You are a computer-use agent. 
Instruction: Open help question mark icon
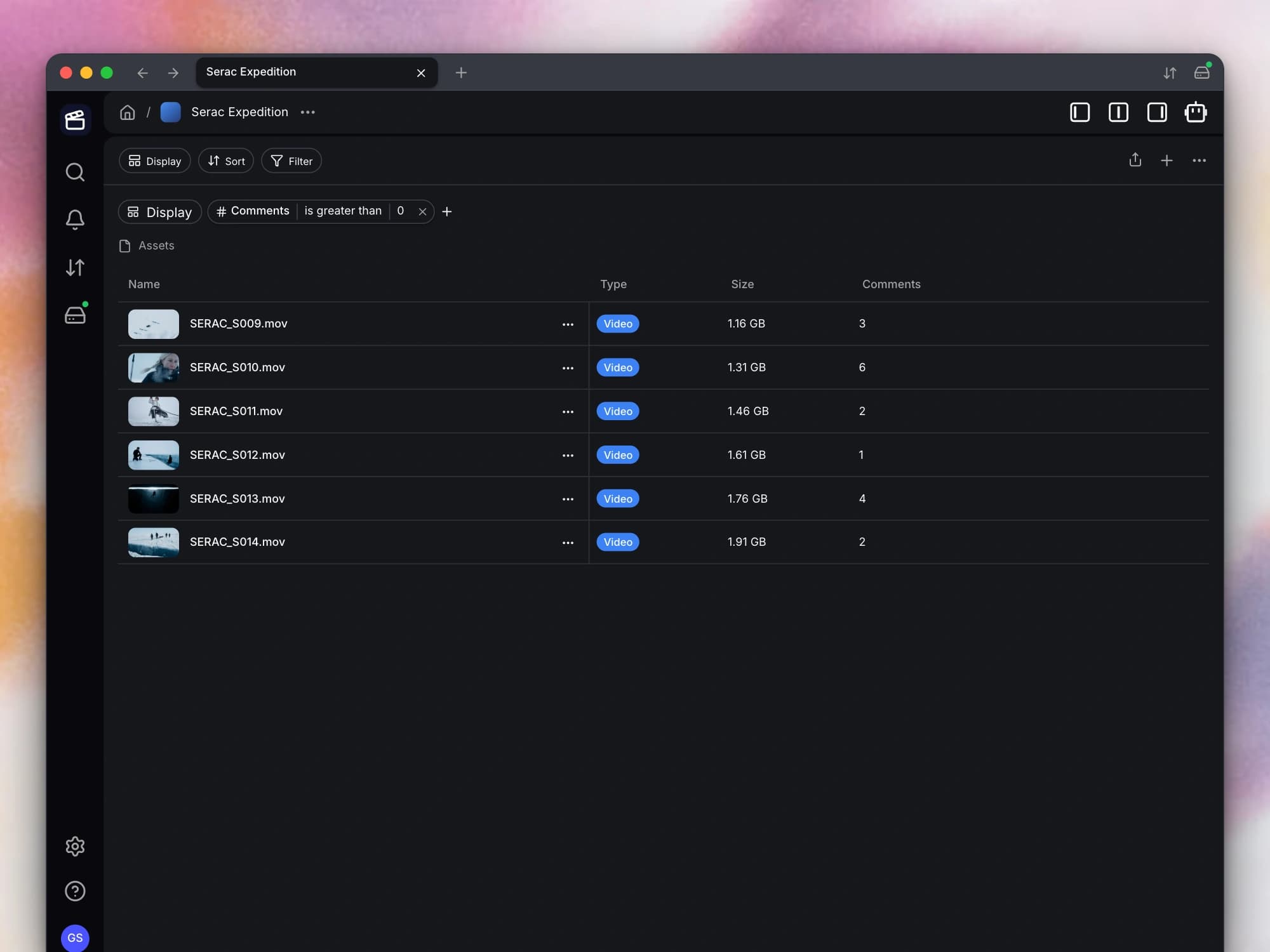pyautogui.click(x=75, y=891)
